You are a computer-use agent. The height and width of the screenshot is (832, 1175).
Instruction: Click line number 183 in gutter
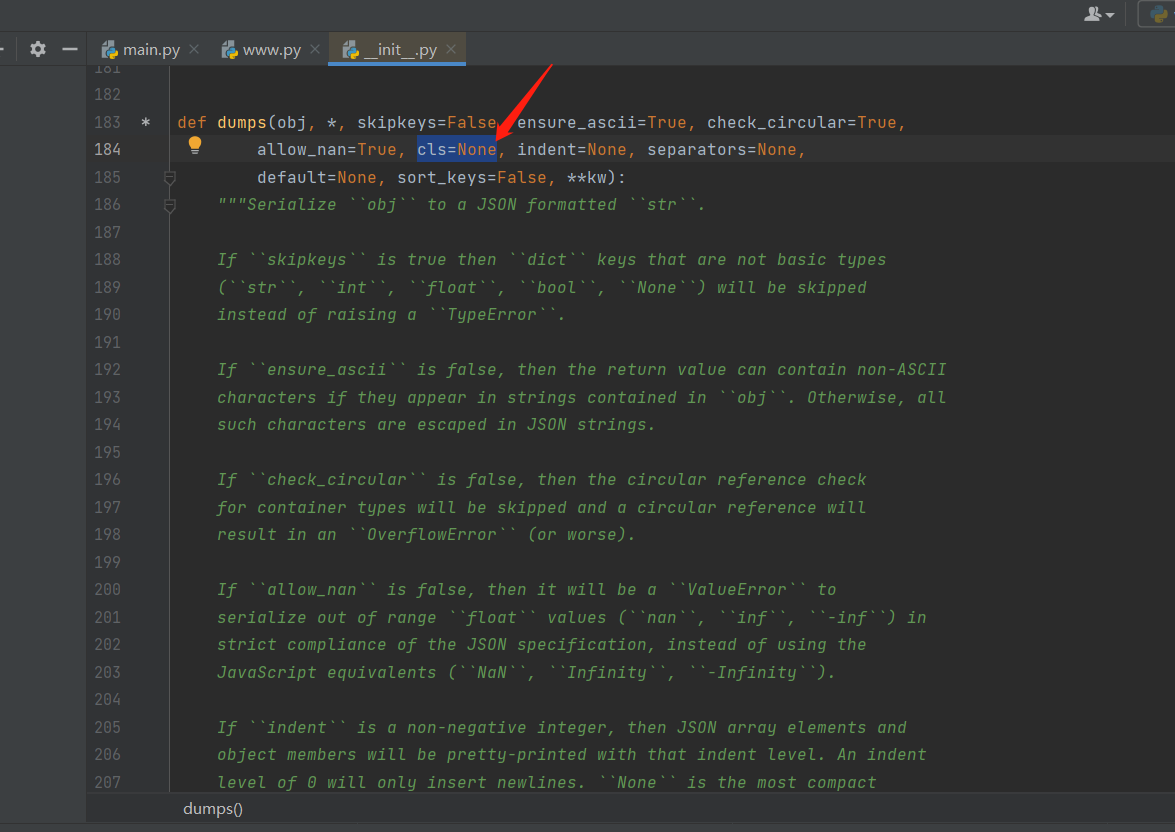tap(107, 122)
